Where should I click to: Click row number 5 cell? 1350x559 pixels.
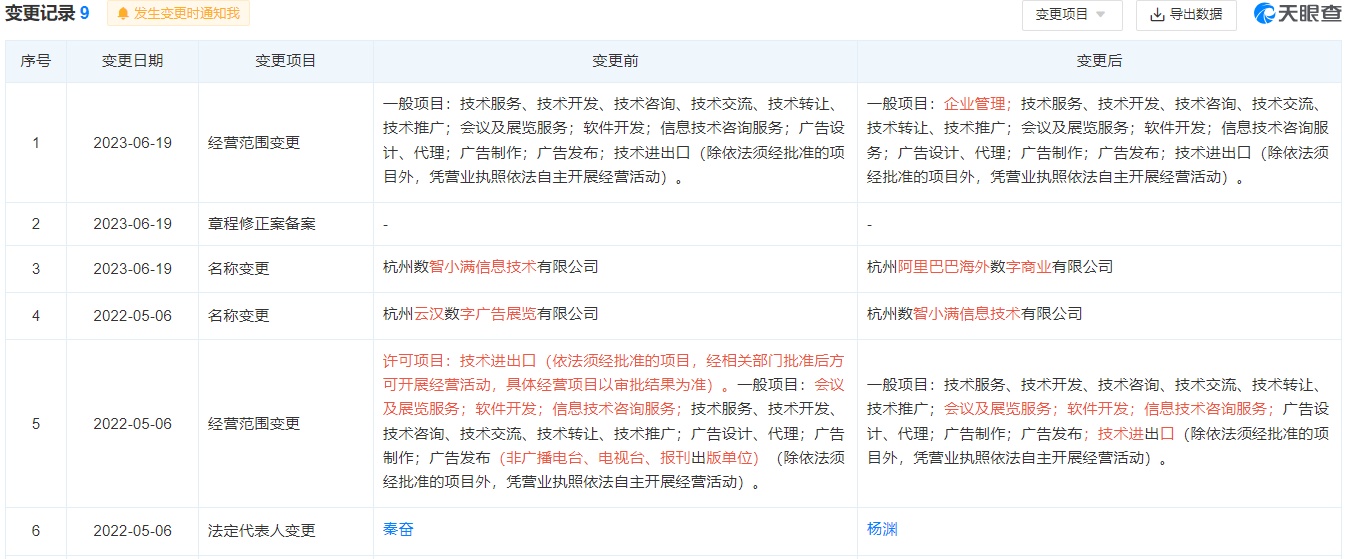click(x=36, y=424)
